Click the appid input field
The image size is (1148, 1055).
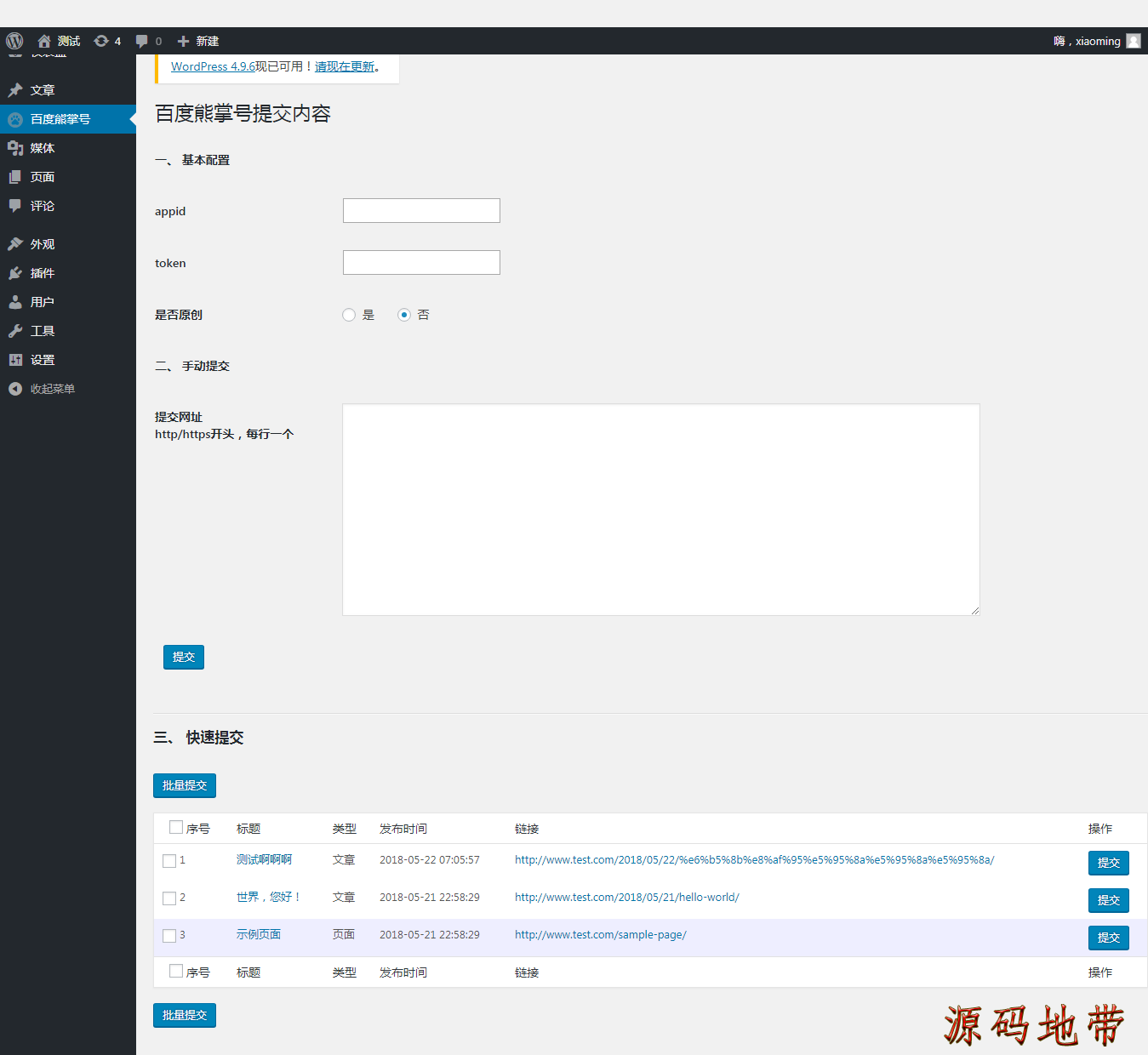pyautogui.click(x=421, y=211)
